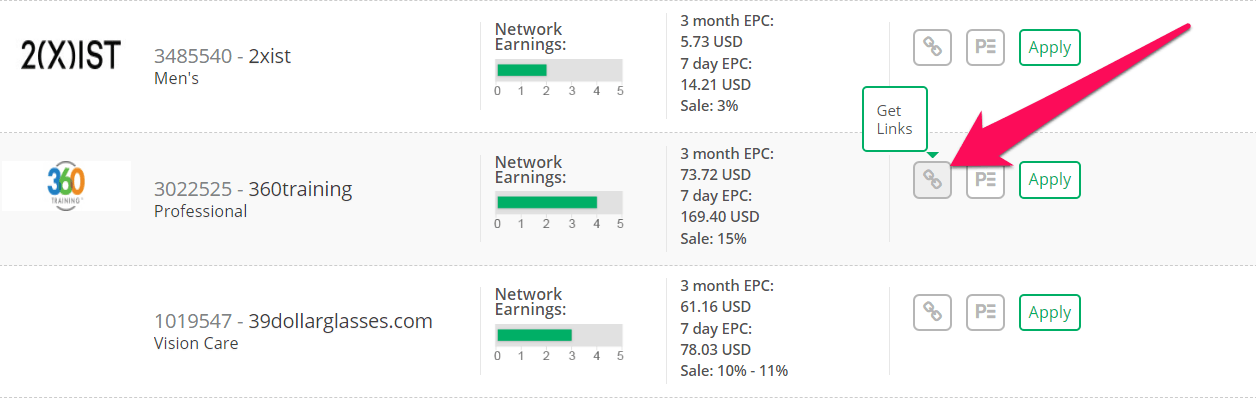Click Get Links icon for 360training

(932, 179)
